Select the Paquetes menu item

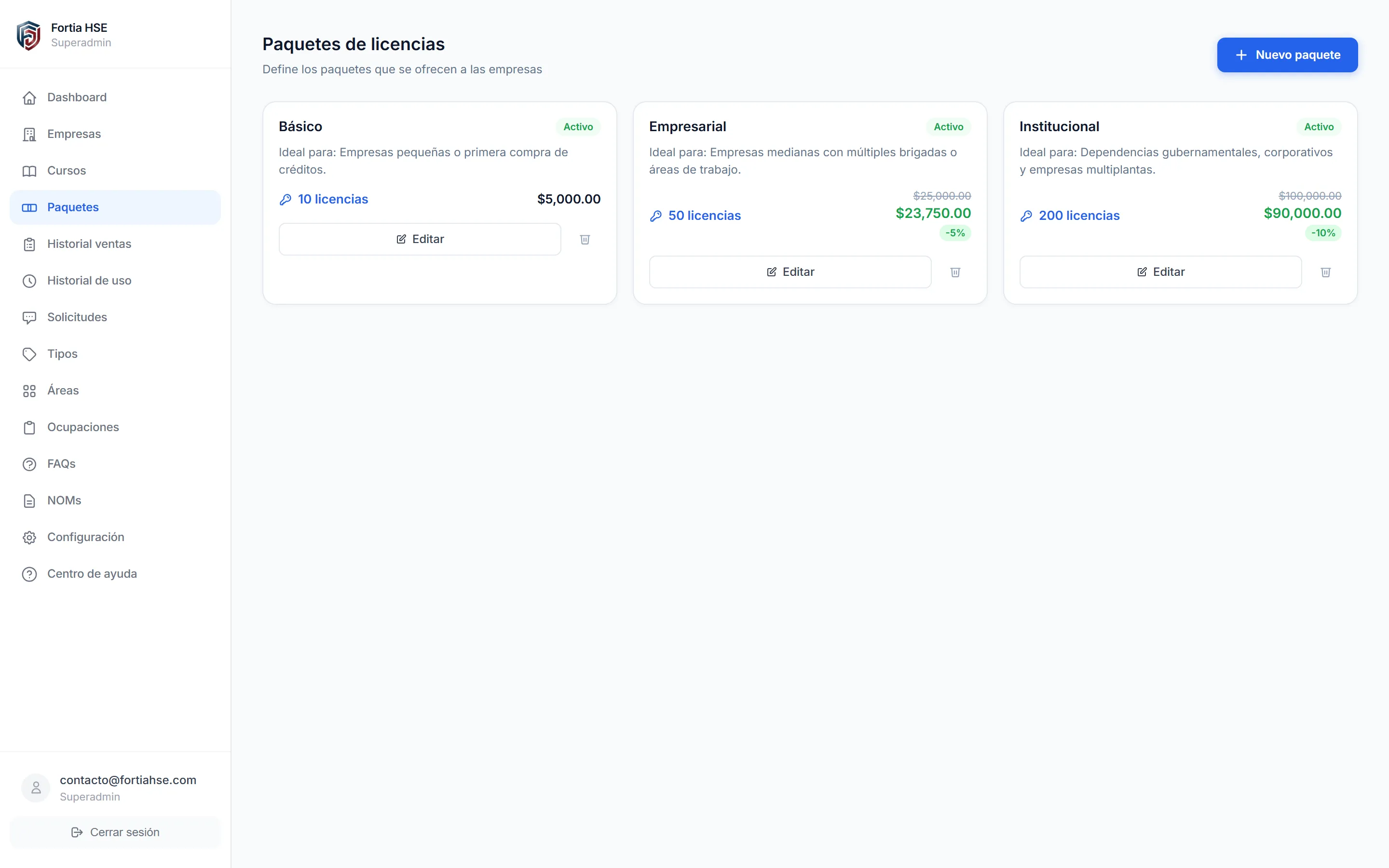tap(115, 207)
